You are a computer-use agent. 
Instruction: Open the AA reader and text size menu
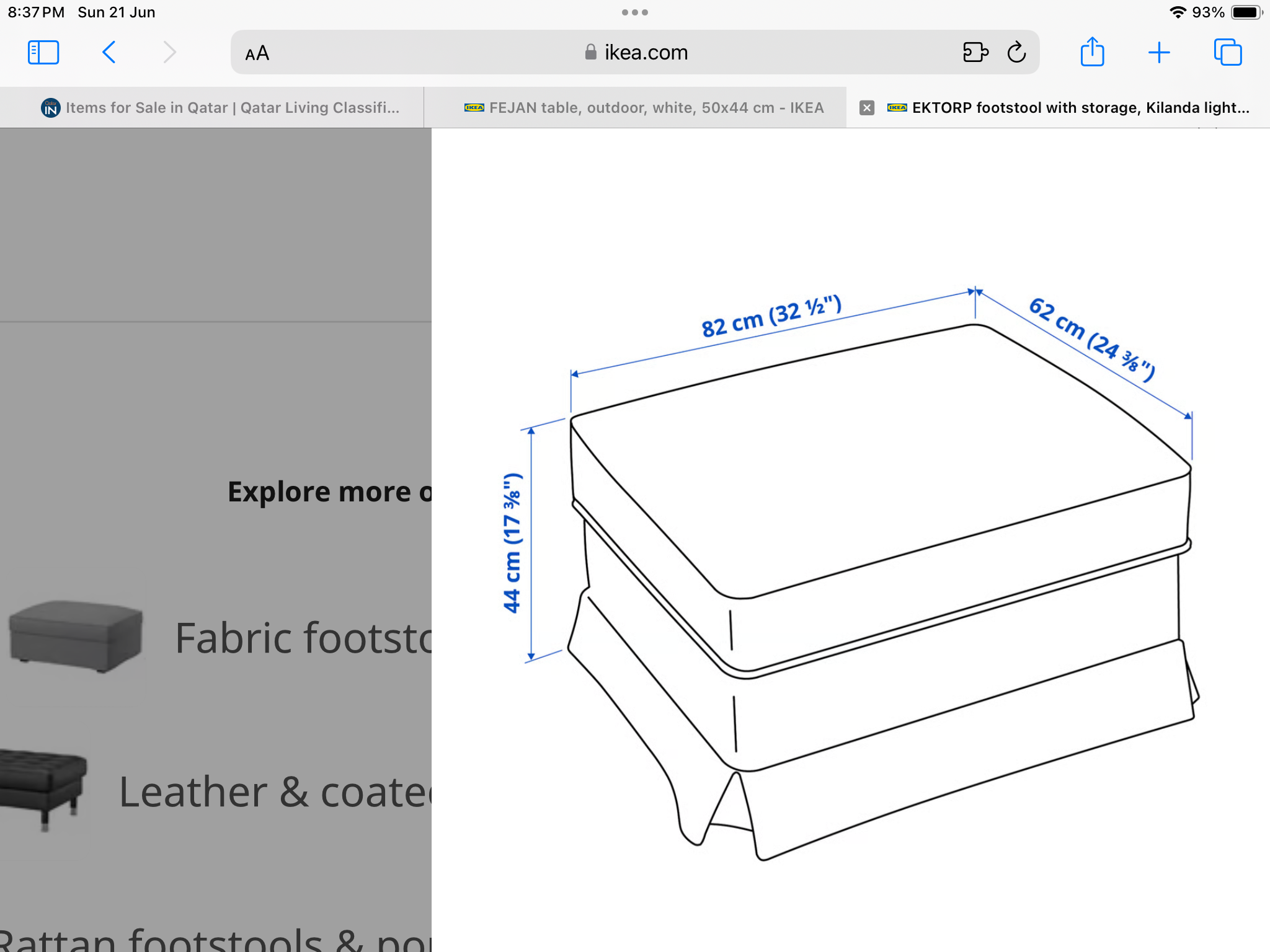pyautogui.click(x=257, y=53)
